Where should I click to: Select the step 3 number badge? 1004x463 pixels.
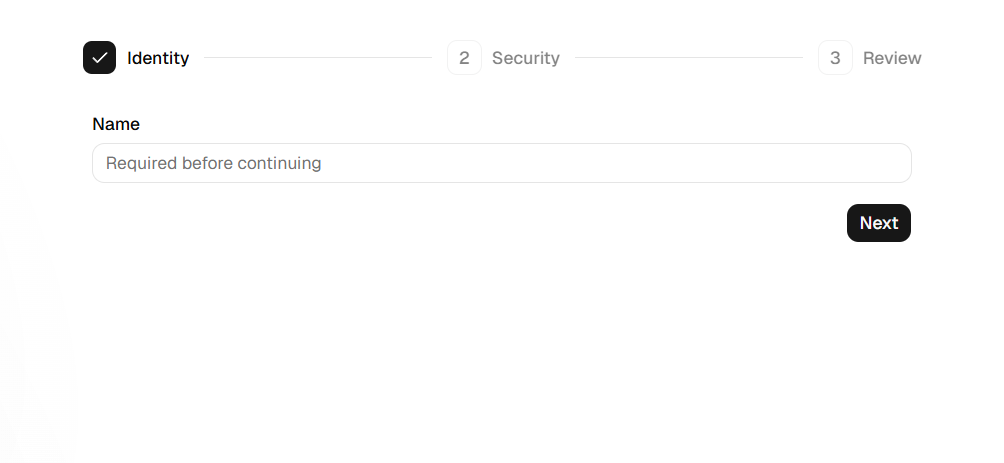pos(835,58)
